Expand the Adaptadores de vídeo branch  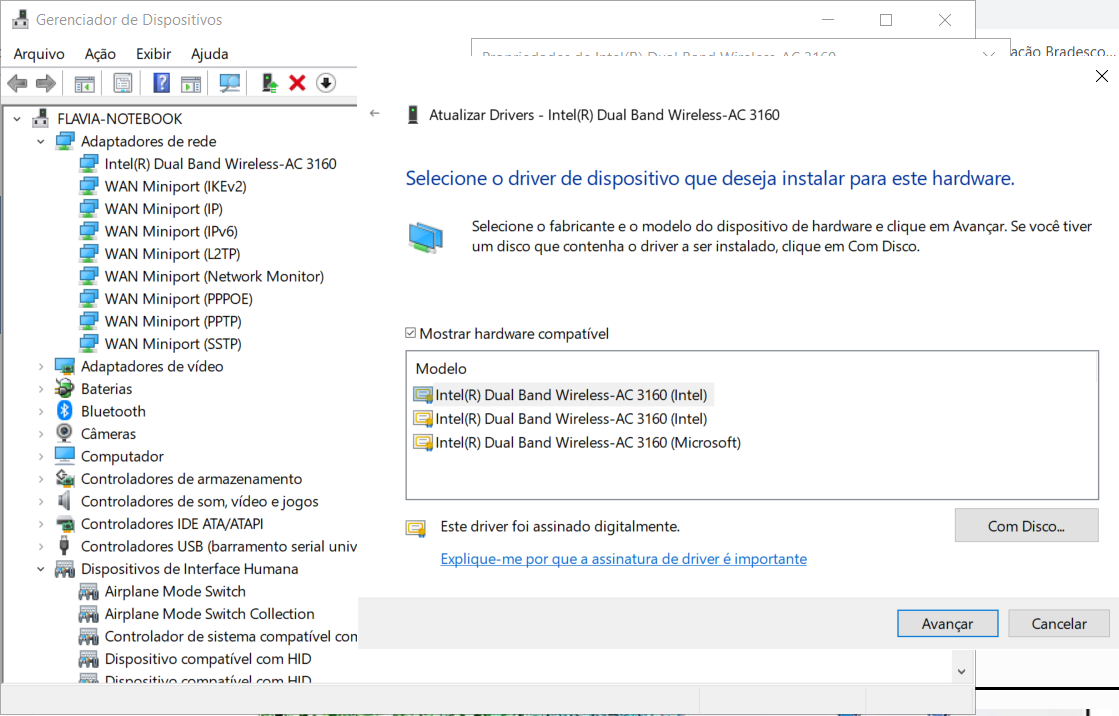point(41,366)
